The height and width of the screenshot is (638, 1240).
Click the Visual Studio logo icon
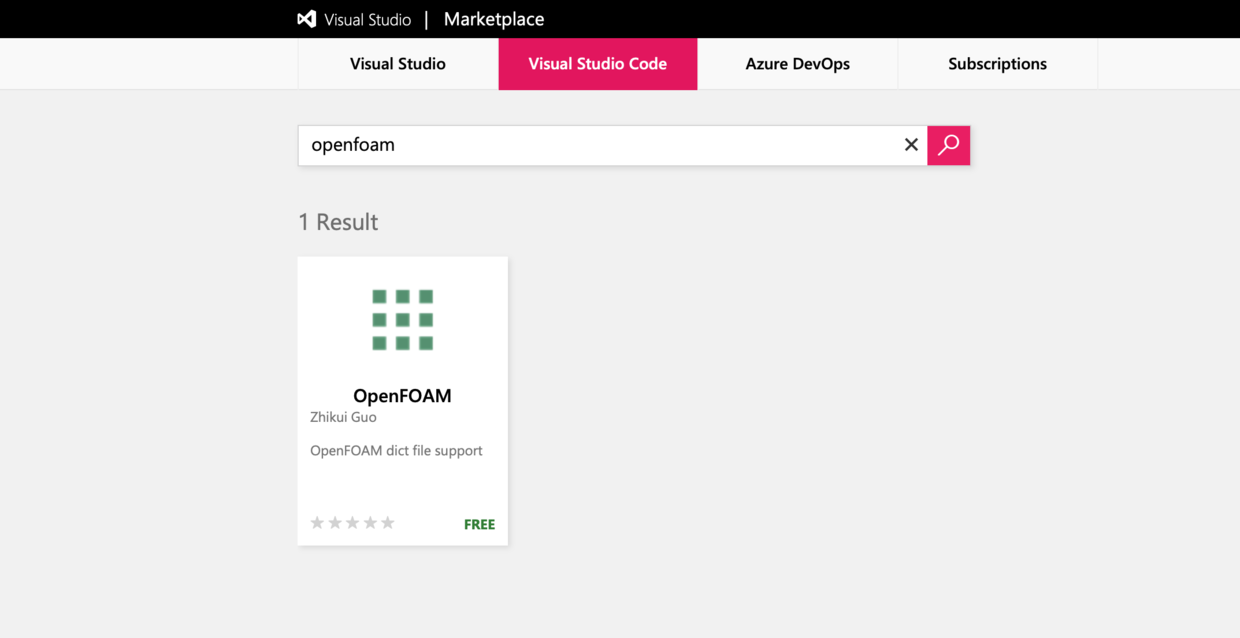click(x=304, y=18)
